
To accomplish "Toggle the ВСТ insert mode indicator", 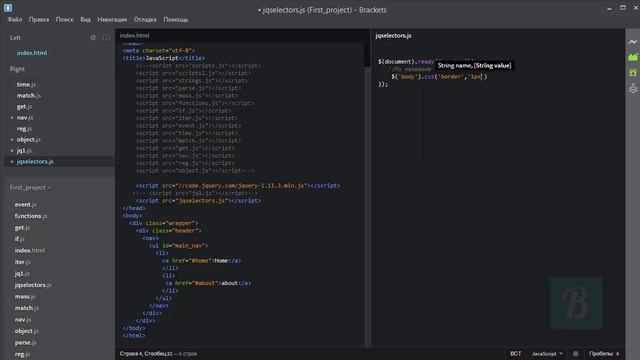I will coord(516,354).
